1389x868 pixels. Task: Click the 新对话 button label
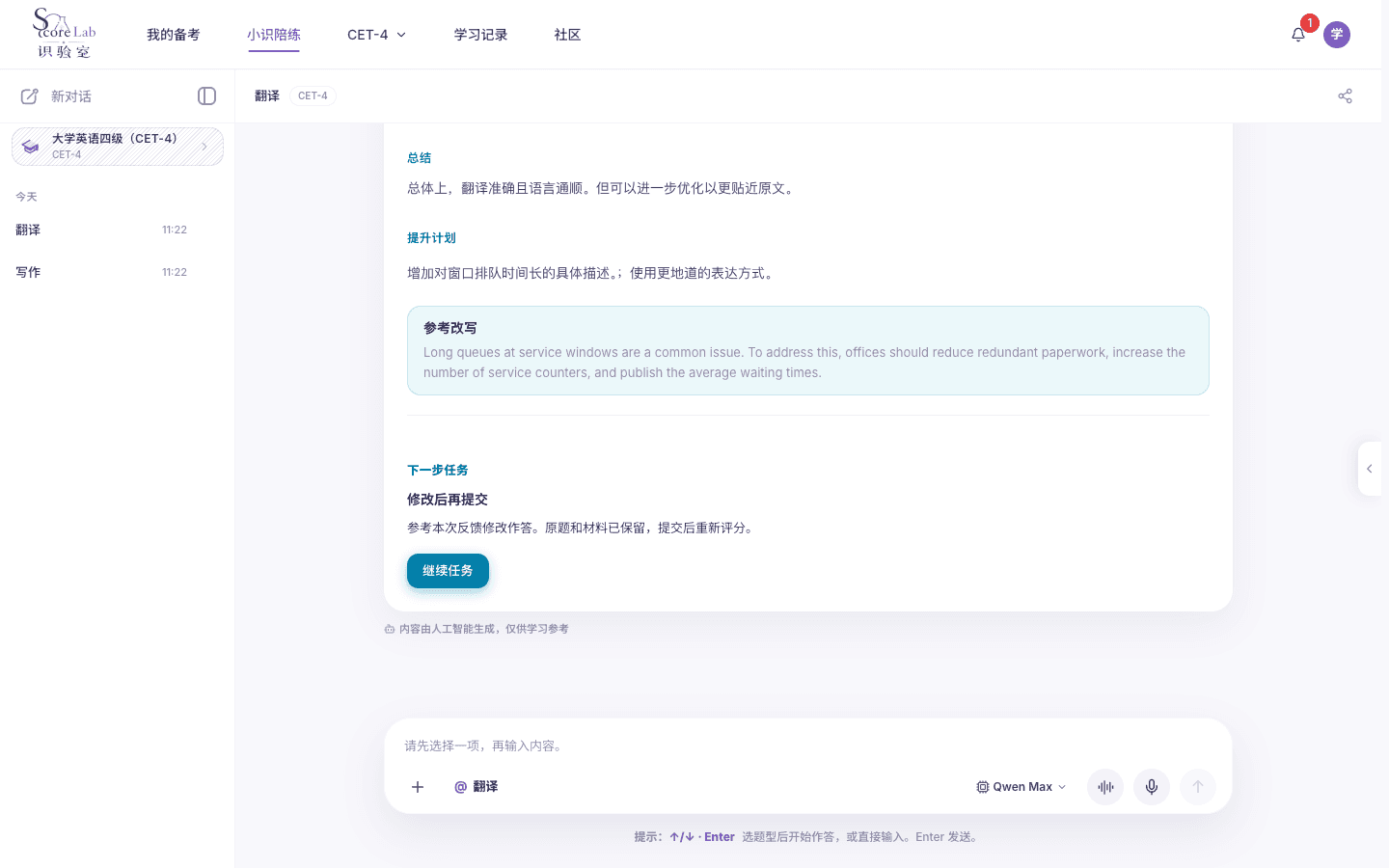[71, 96]
